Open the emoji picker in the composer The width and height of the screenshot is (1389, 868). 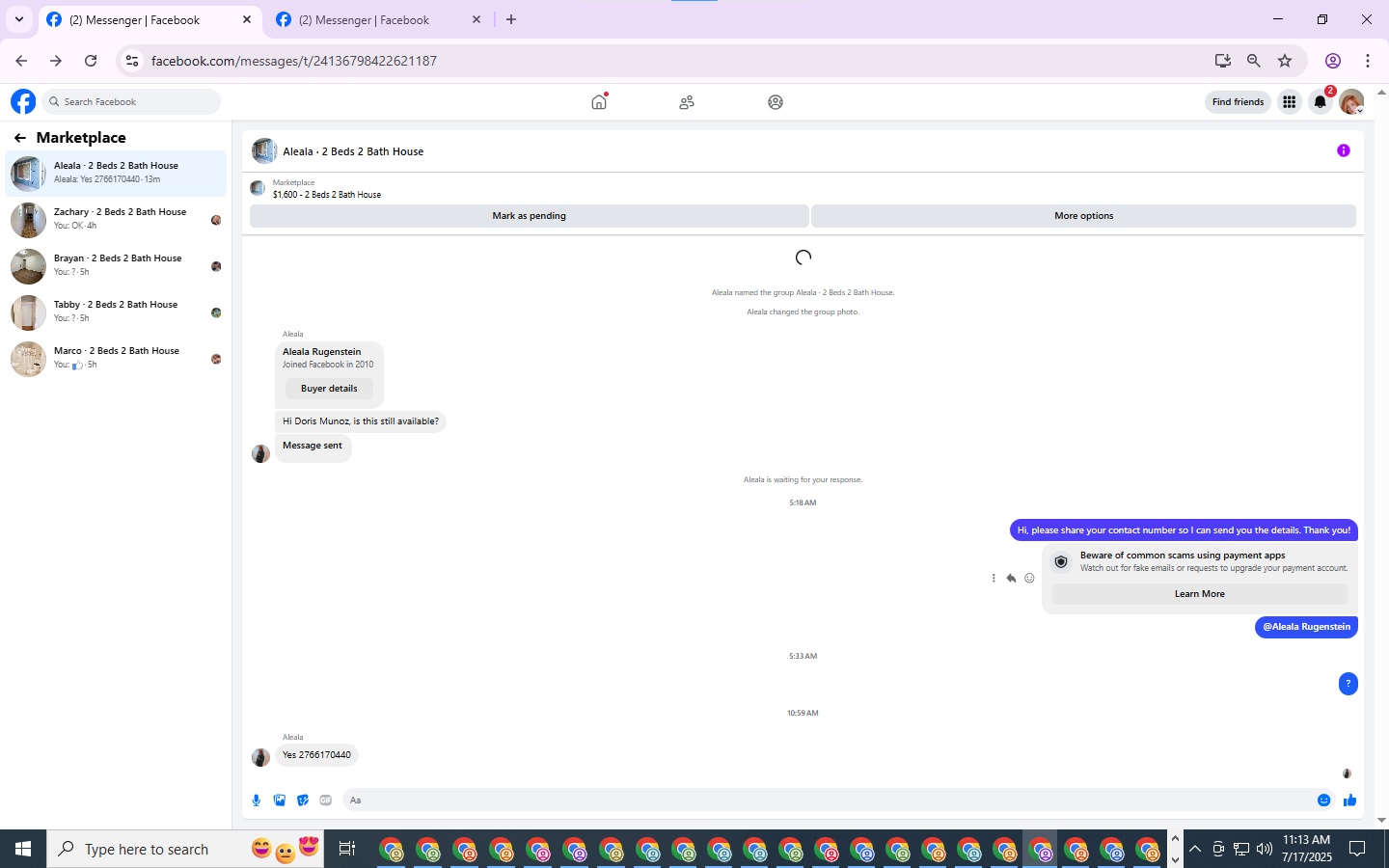[1323, 800]
